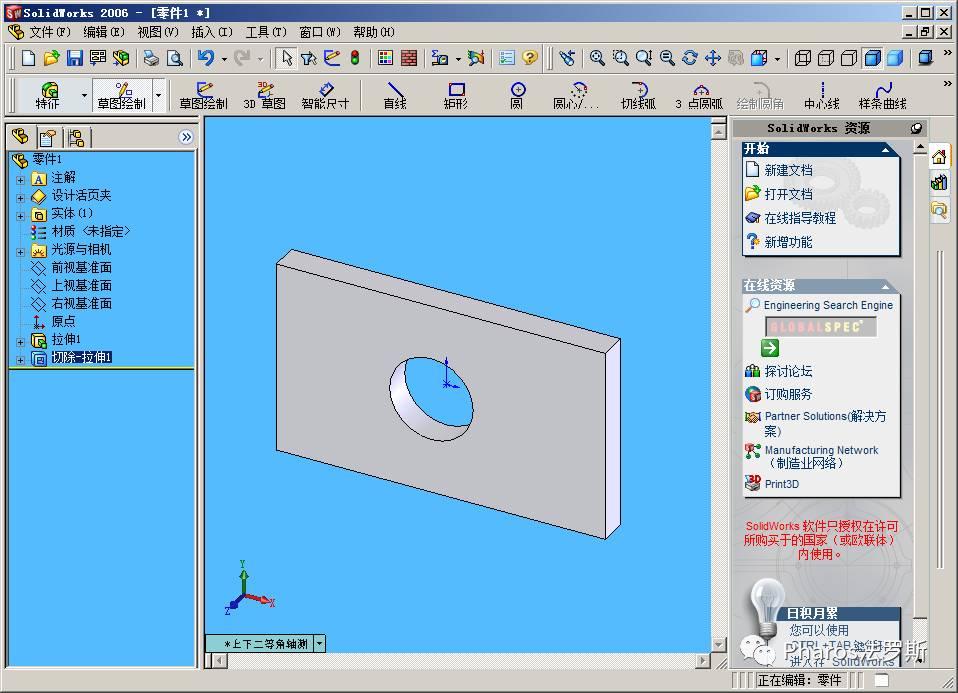The width and height of the screenshot is (958, 693).
Task: Toggle the Select arrow cursor tool
Action: [x=286, y=58]
